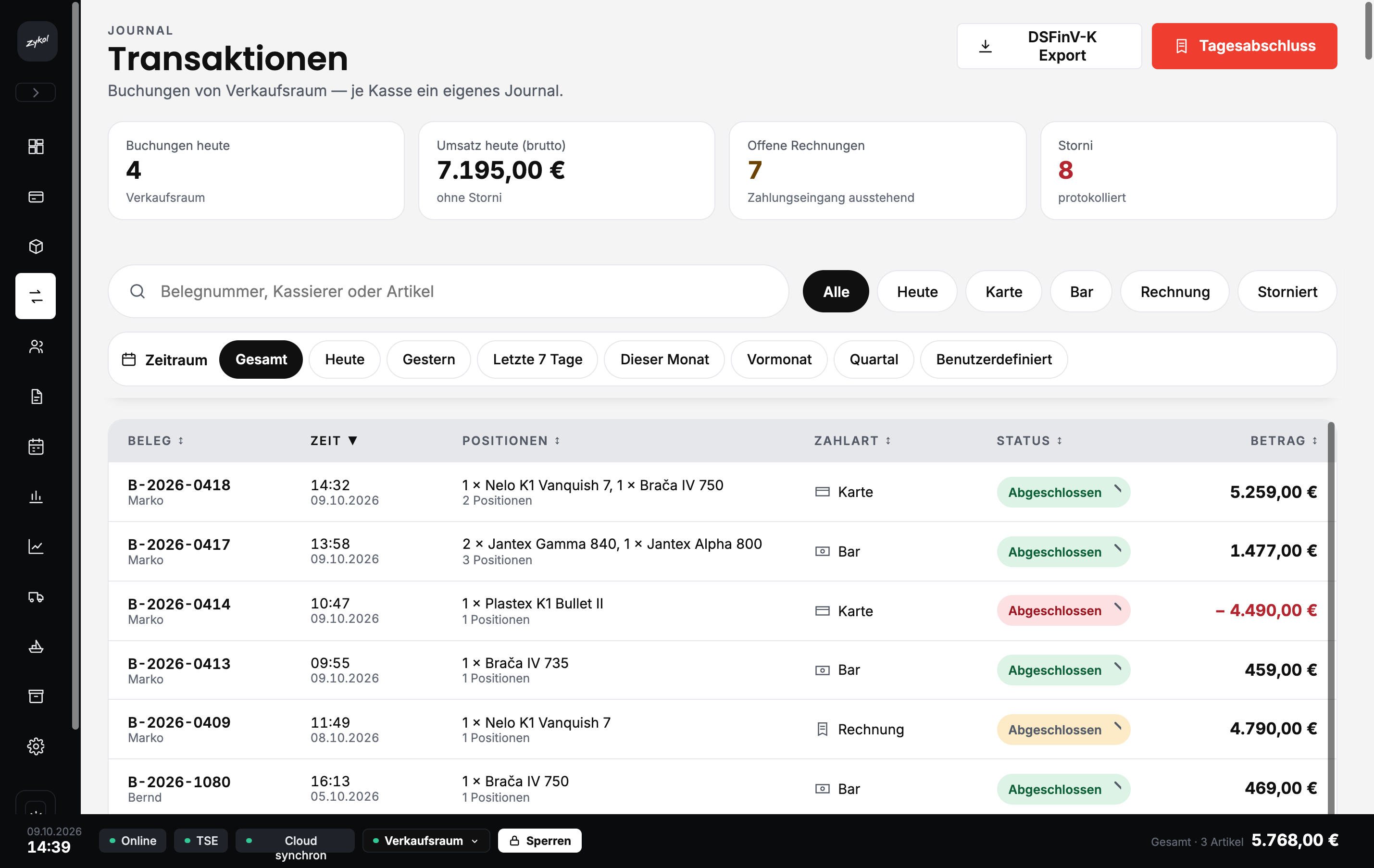Select the Gestern time range

pyautogui.click(x=428, y=360)
